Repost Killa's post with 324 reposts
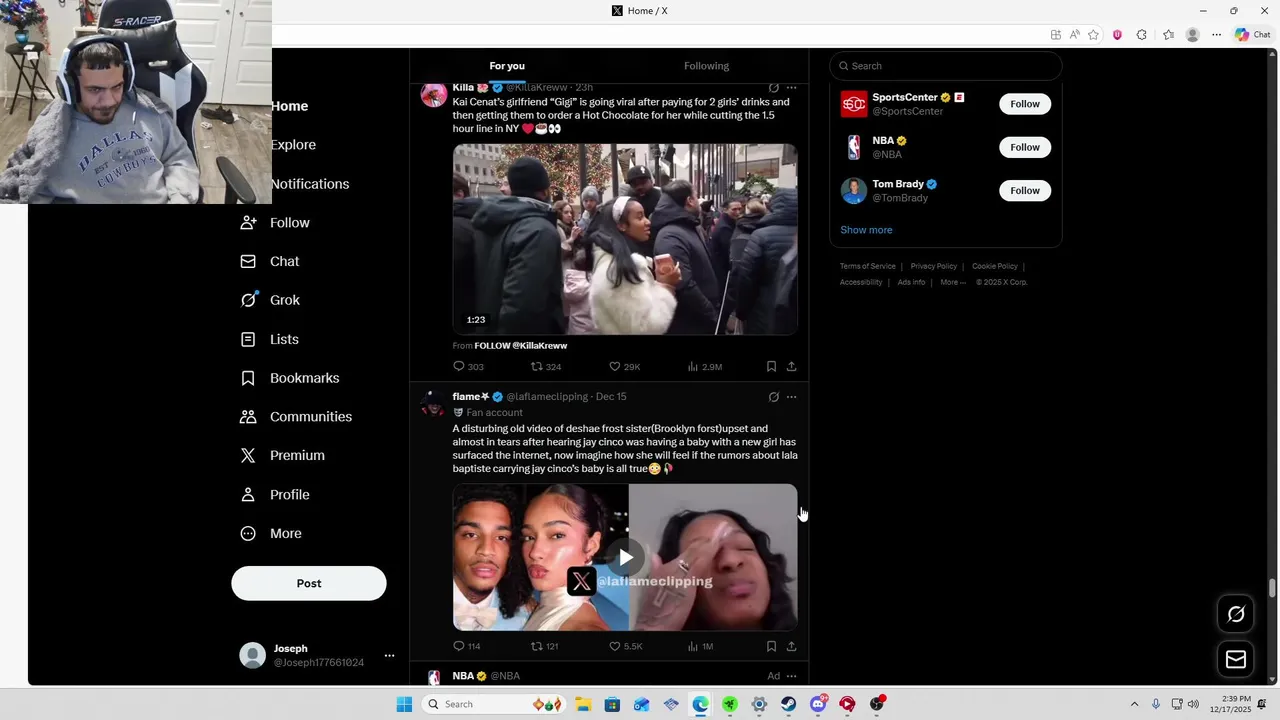1280x720 pixels. click(546, 367)
